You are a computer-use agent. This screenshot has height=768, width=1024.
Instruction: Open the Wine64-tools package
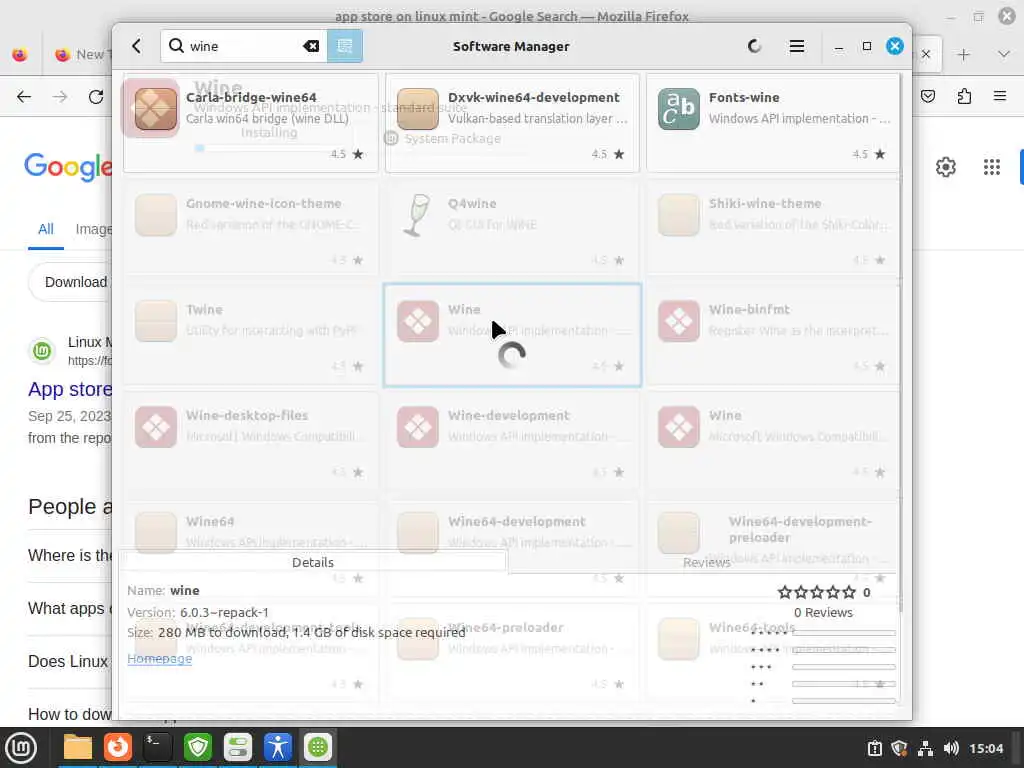tap(773, 653)
